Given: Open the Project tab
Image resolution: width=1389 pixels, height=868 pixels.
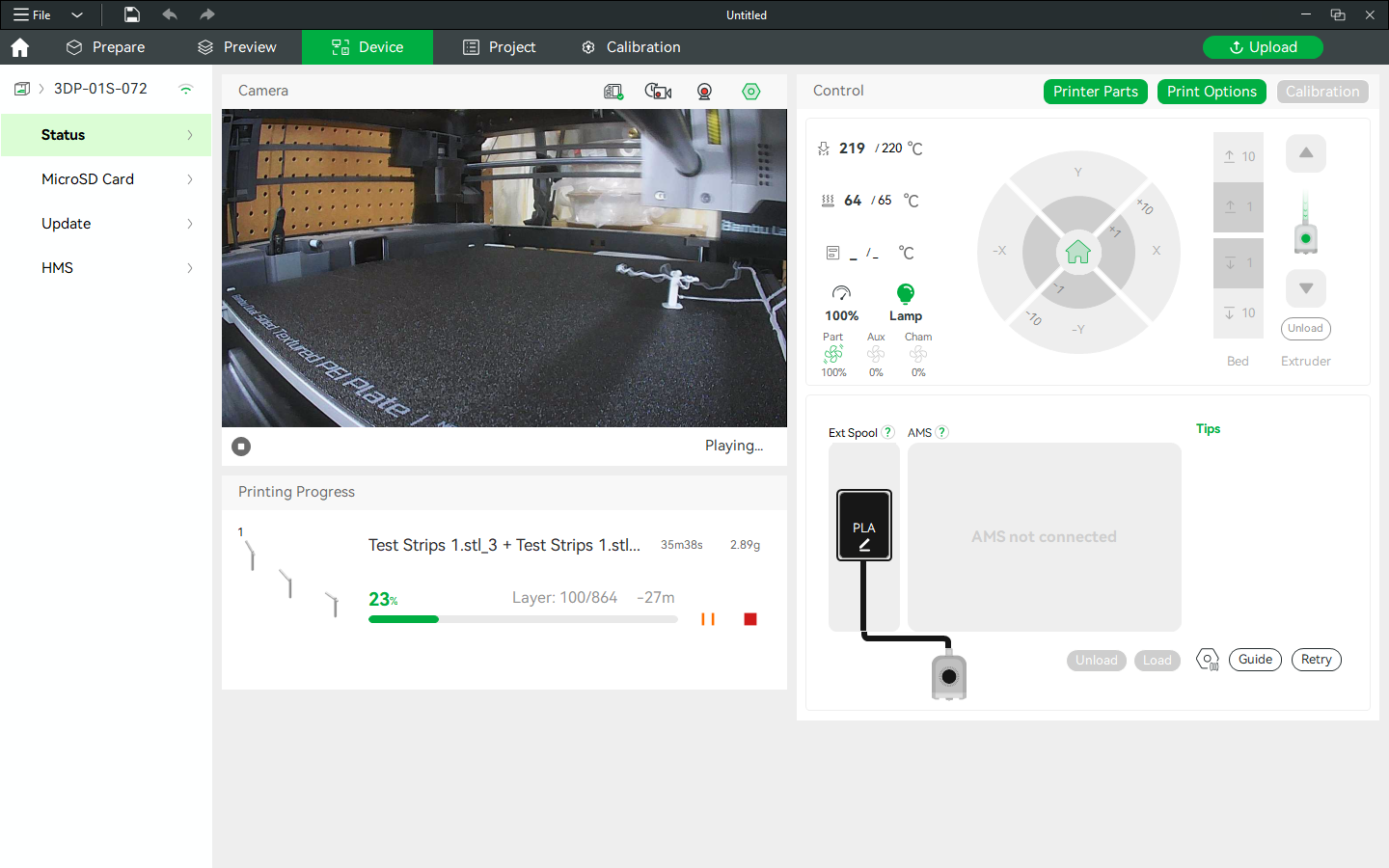Looking at the screenshot, I should (x=499, y=47).
